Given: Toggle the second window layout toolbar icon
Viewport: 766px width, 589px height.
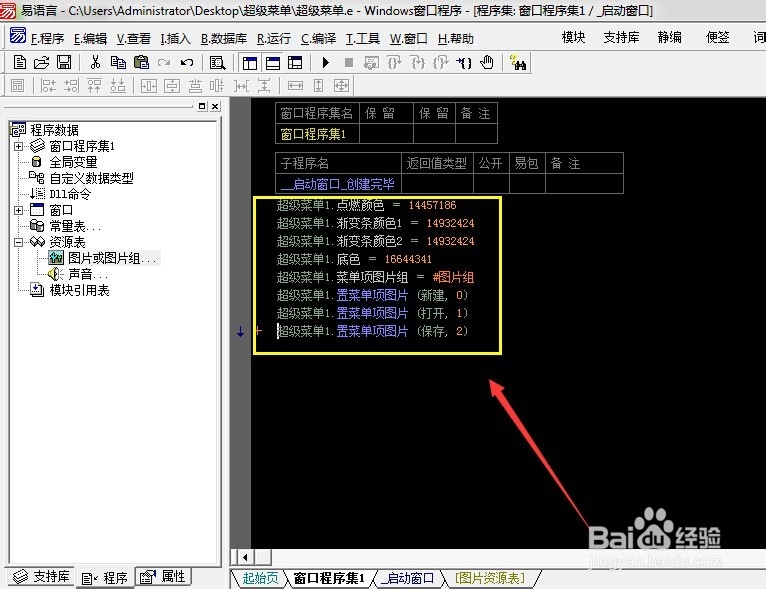Looking at the screenshot, I should (x=273, y=63).
